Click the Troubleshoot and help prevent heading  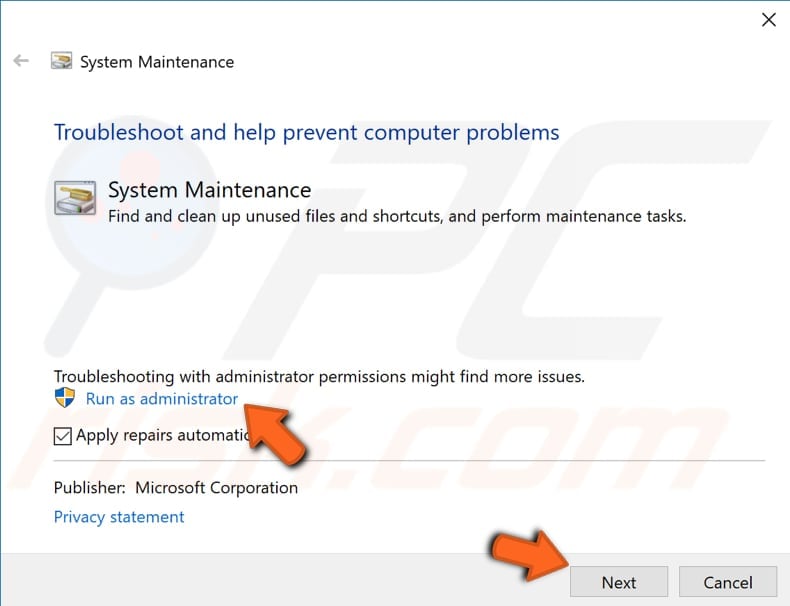tap(306, 133)
